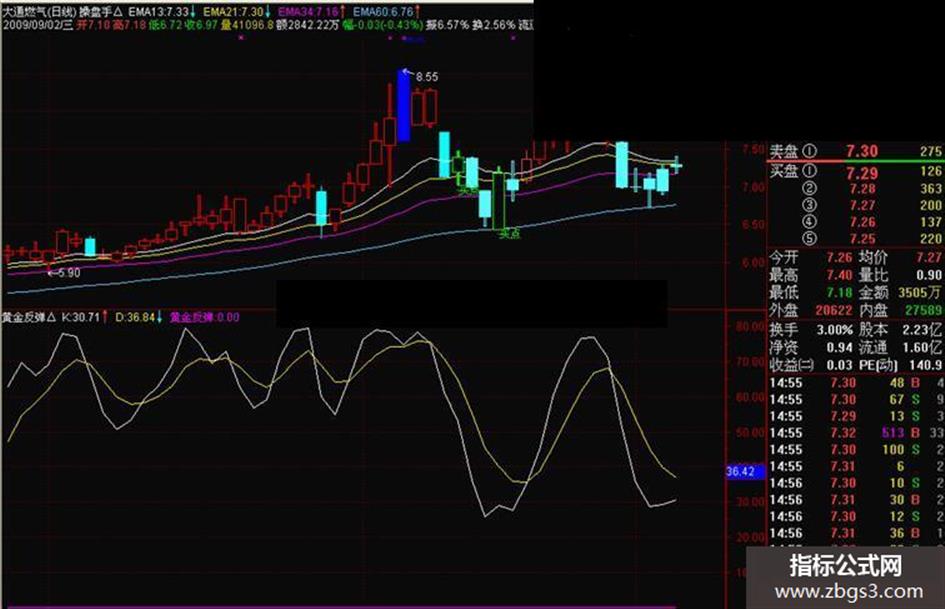The height and width of the screenshot is (609, 945).
Task: Select the tick row with volume 513
Action: 856,433
